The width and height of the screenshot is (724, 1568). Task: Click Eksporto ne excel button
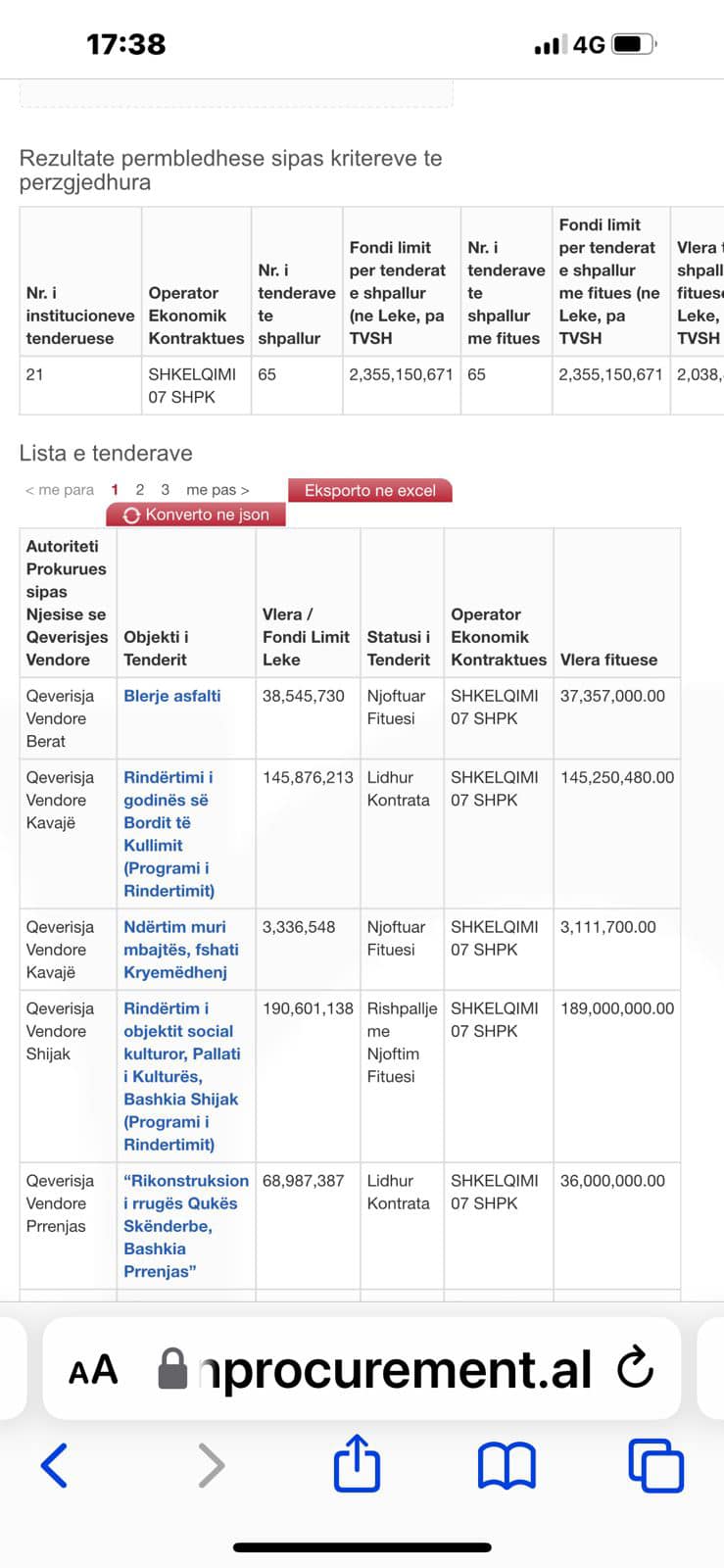tap(369, 490)
